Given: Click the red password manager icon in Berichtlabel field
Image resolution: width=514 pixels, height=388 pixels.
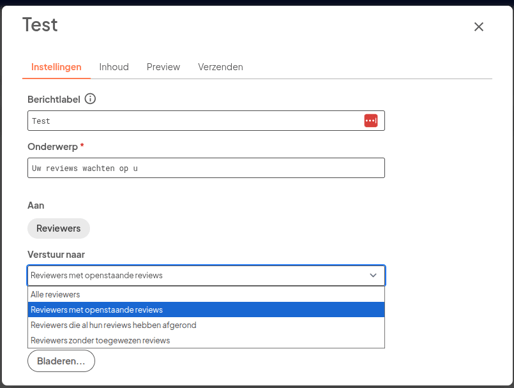Looking at the screenshot, I should 371,121.
